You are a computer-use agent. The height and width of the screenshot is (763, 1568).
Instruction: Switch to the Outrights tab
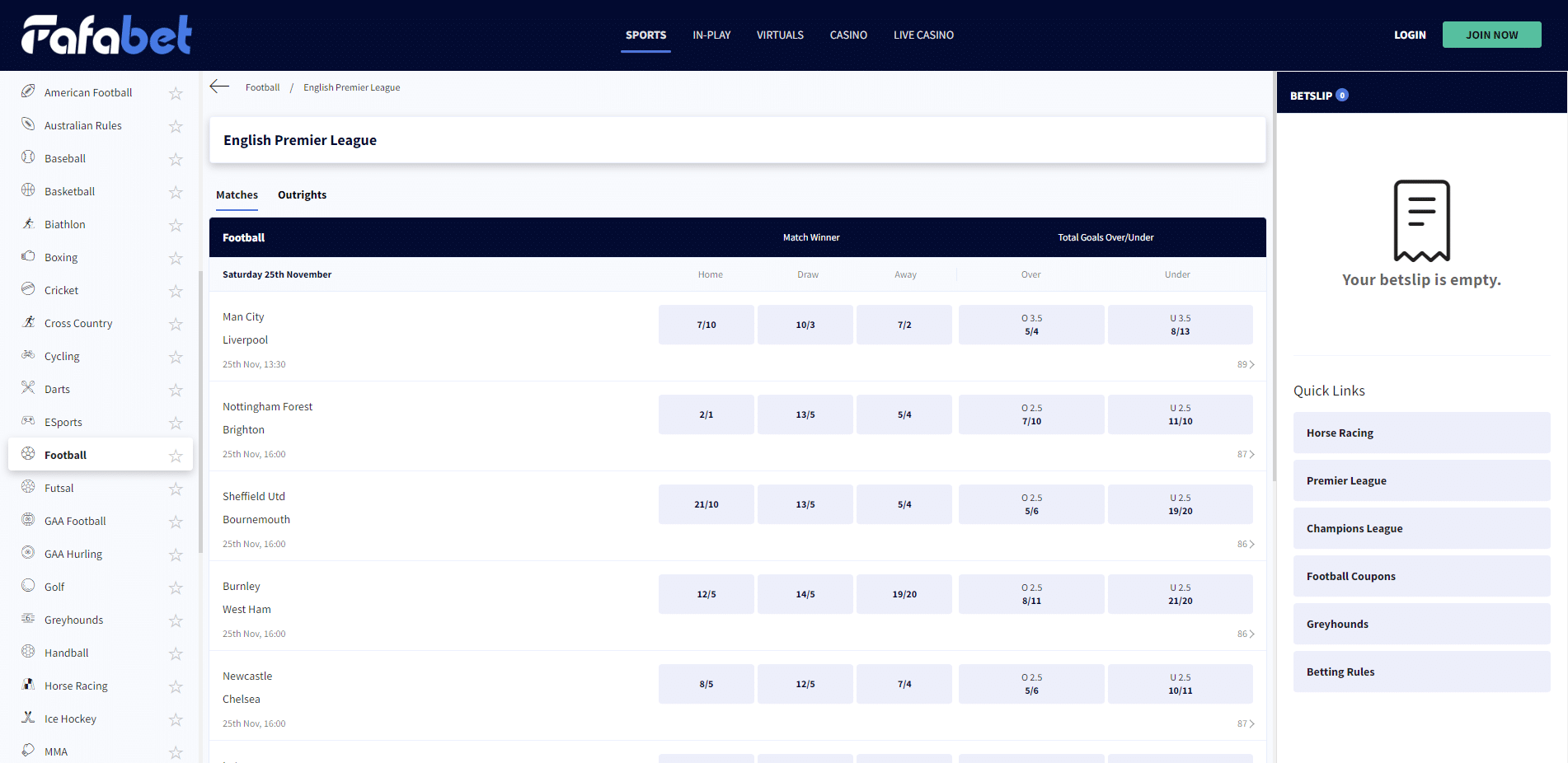click(x=302, y=194)
